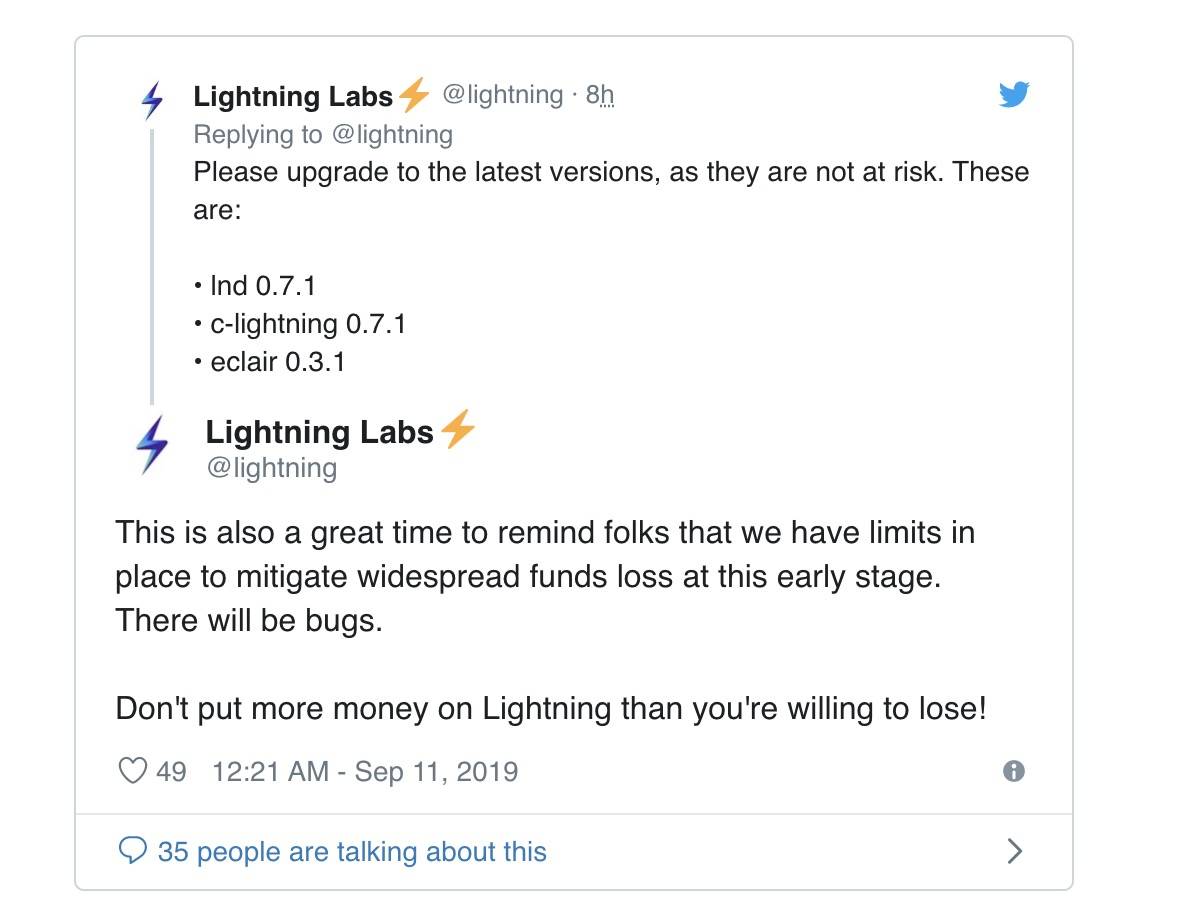The width and height of the screenshot is (1202, 908).
Task: Open the main tweet's Lightning Labs name
Action: click(x=320, y=432)
